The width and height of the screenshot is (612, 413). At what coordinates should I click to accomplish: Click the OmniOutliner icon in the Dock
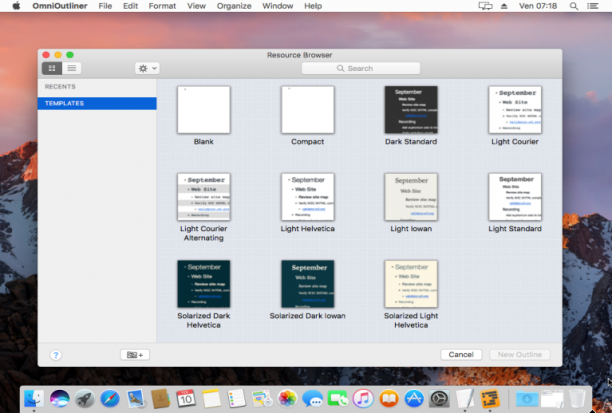(x=490, y=399)
